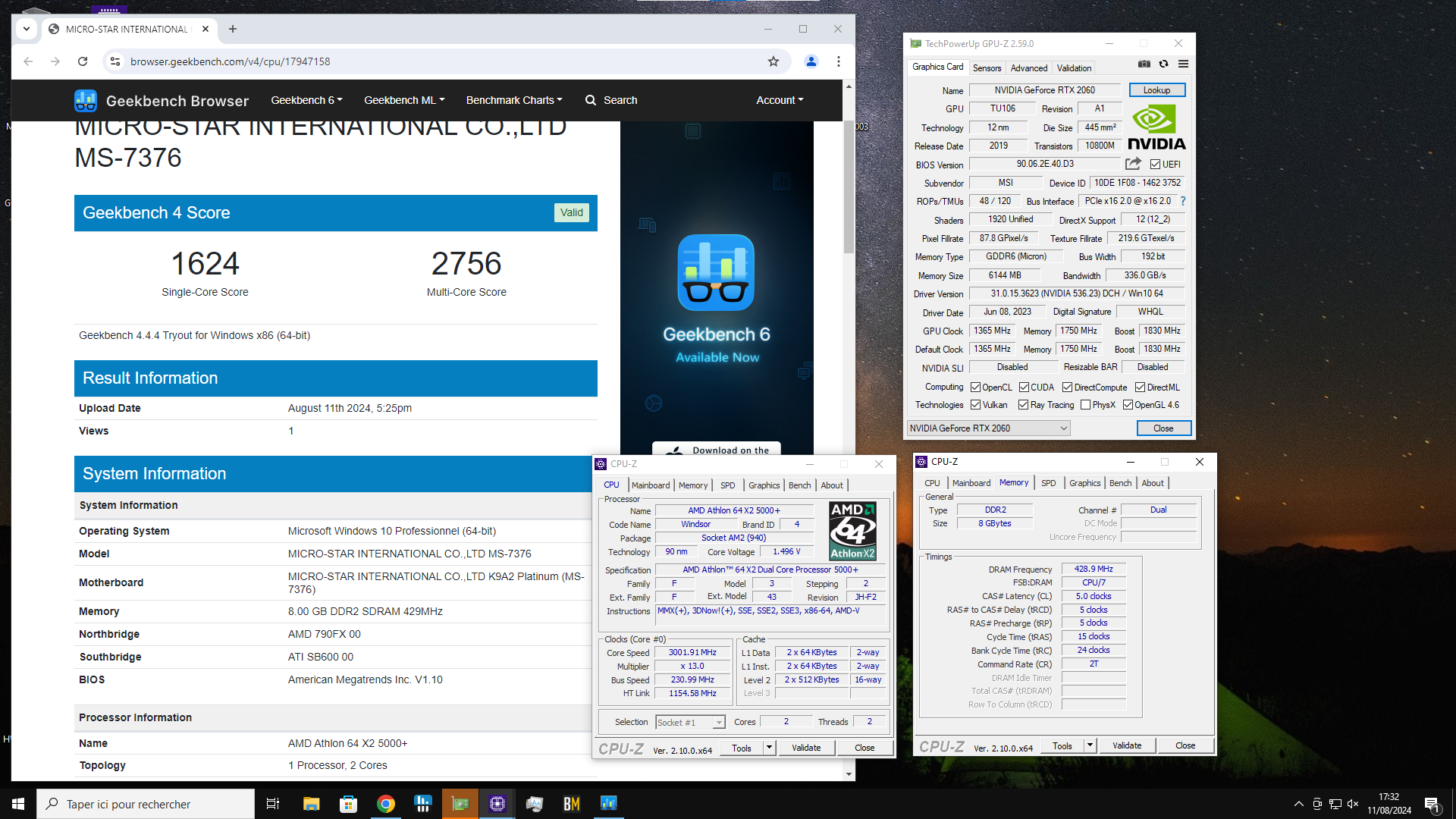Open the Chrome three-dot menu
Image resolution: width=1456 pixels, height=819 pixels.
pos(839,61)
